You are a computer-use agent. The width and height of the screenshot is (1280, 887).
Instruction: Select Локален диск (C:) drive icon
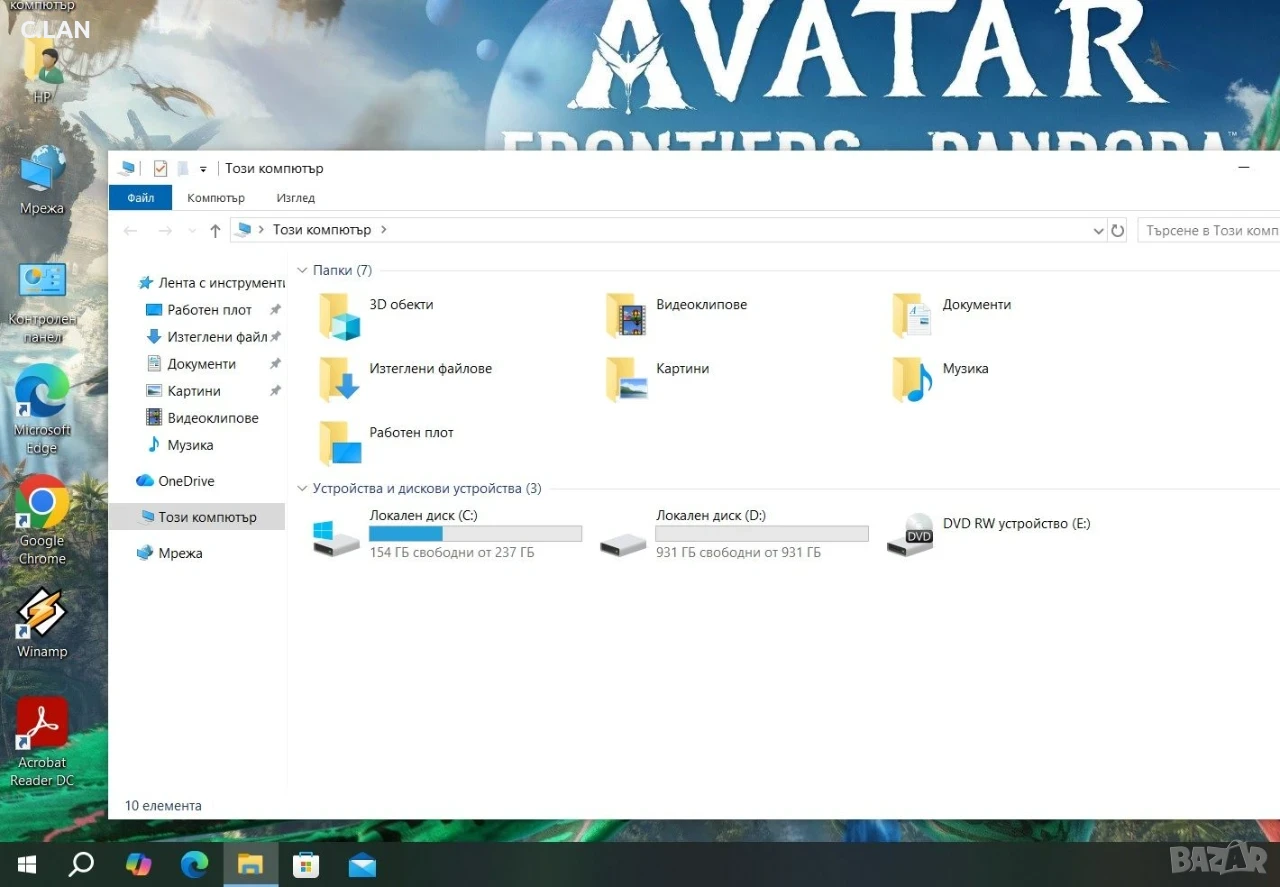[x=336, y=537]
